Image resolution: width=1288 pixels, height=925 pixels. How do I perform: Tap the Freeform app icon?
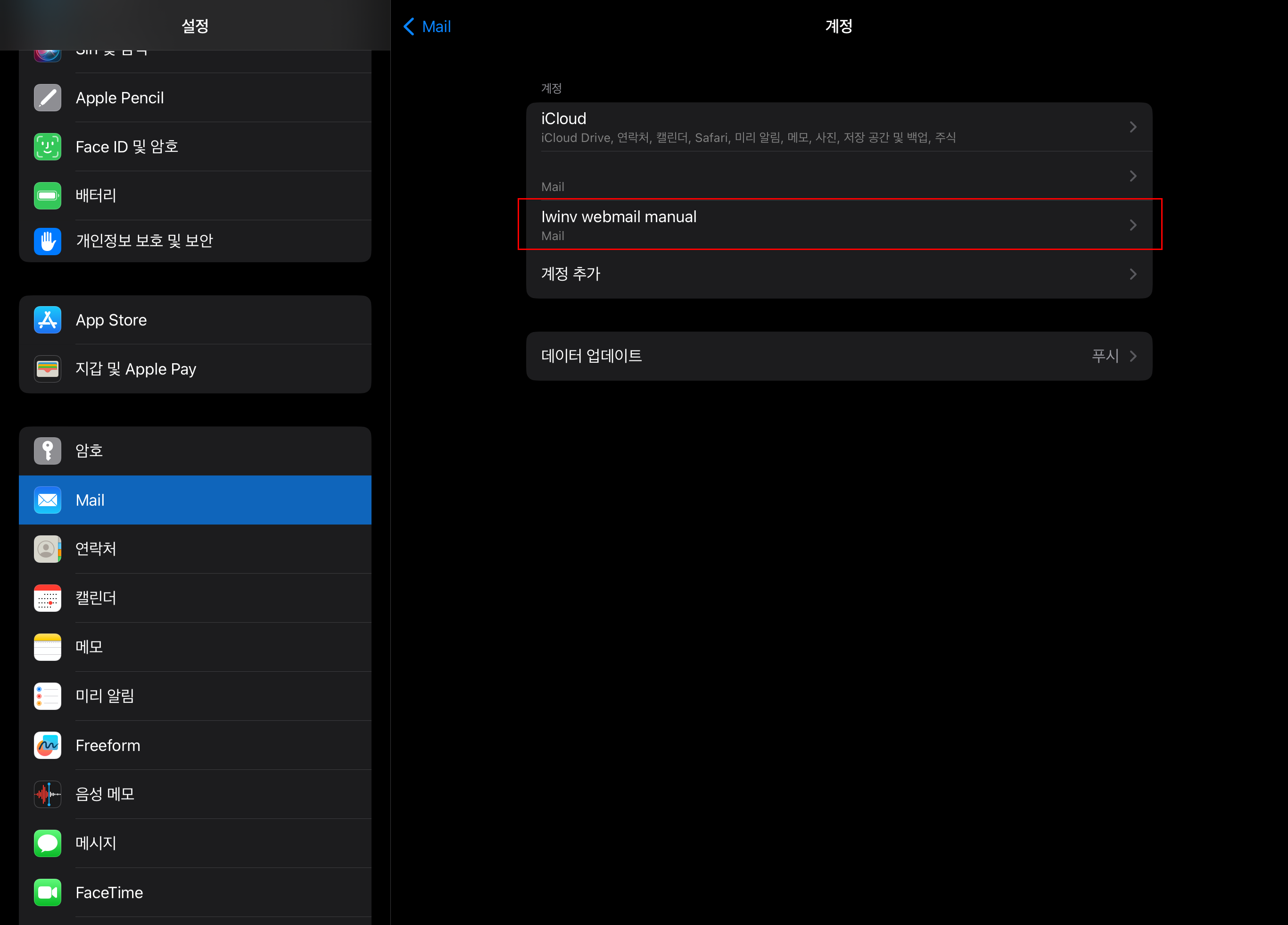click(x=48, y=745)
